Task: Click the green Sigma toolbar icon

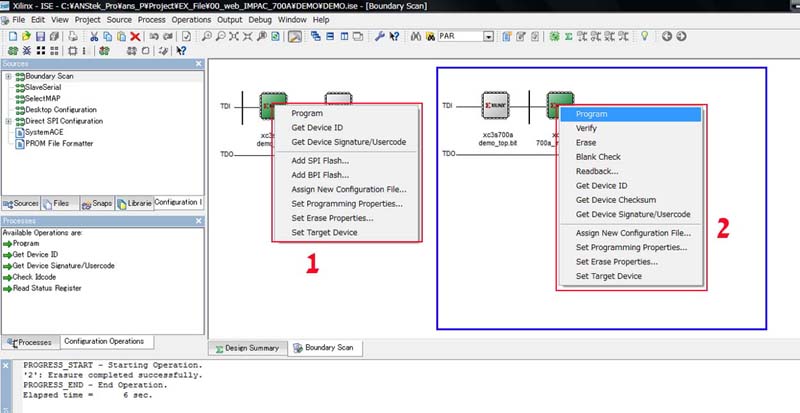Action: click(568, 36)
